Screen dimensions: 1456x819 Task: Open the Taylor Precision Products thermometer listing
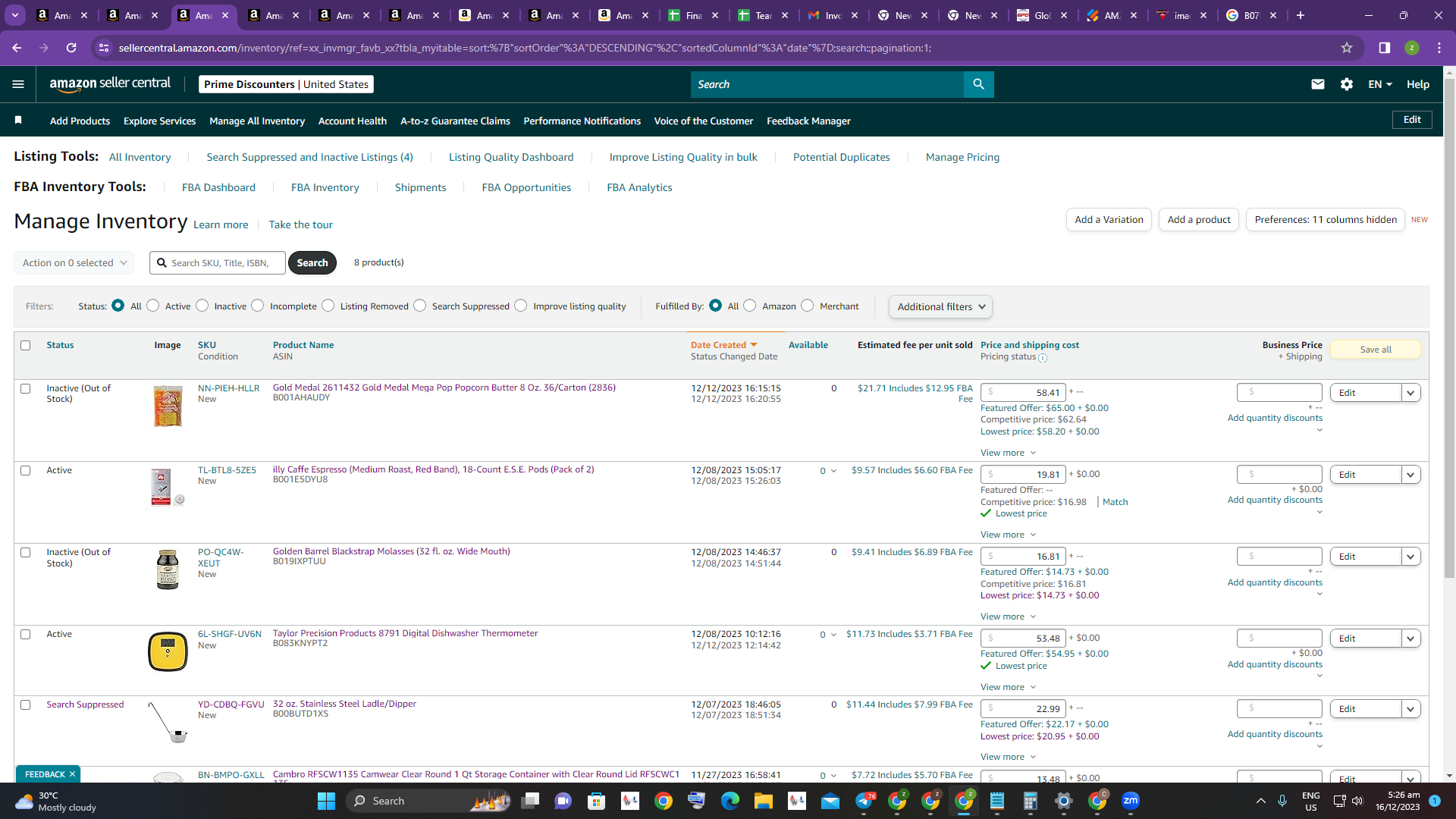click(x=405, y=633)
